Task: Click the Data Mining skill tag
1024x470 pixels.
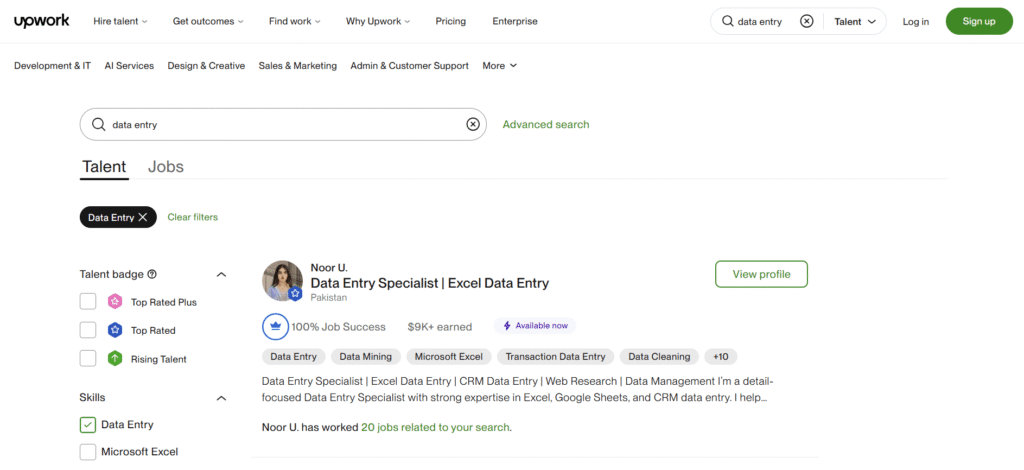Action: [x=366, y=356]
